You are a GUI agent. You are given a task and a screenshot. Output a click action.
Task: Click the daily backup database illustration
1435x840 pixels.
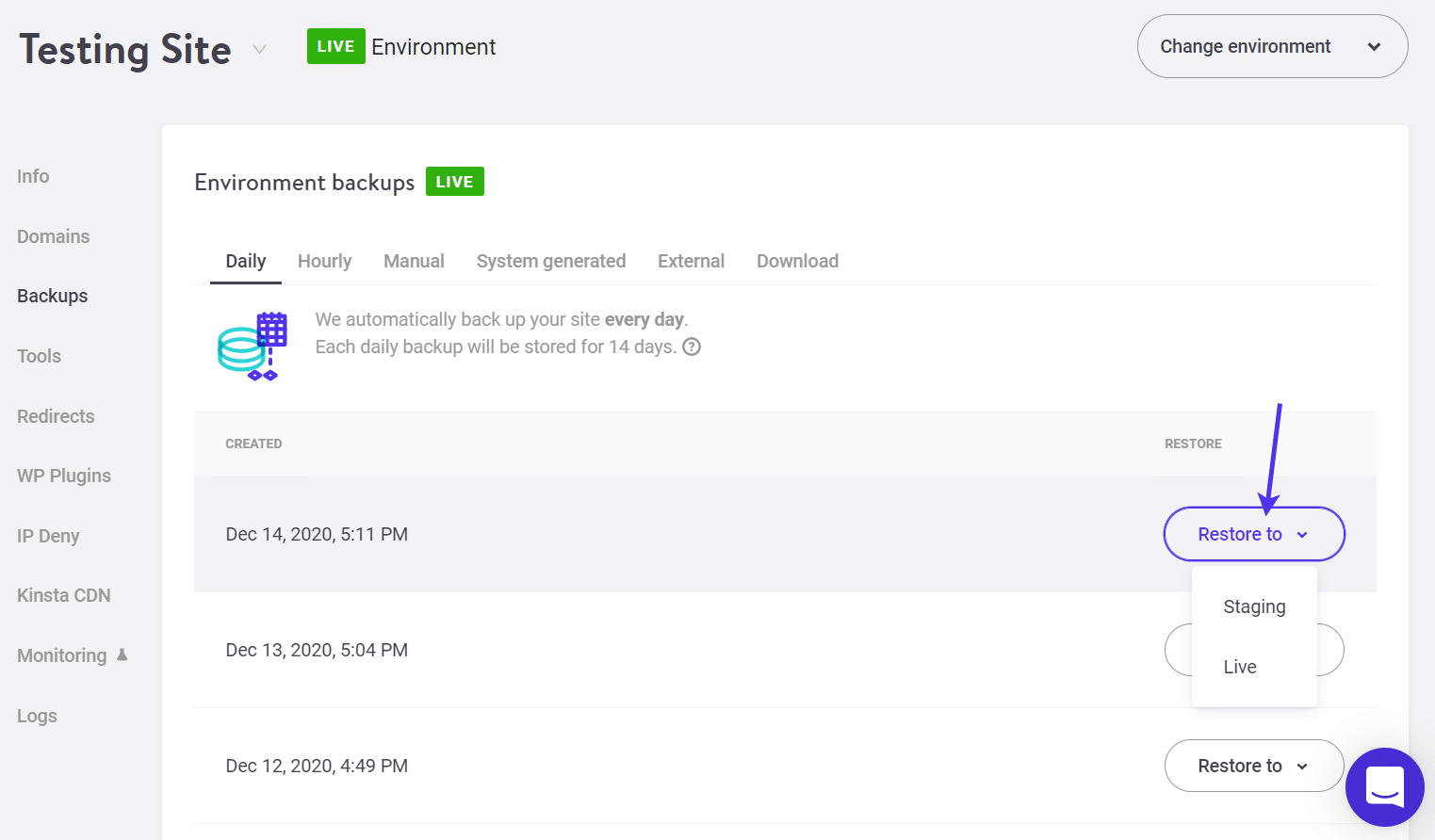(252, 346)
